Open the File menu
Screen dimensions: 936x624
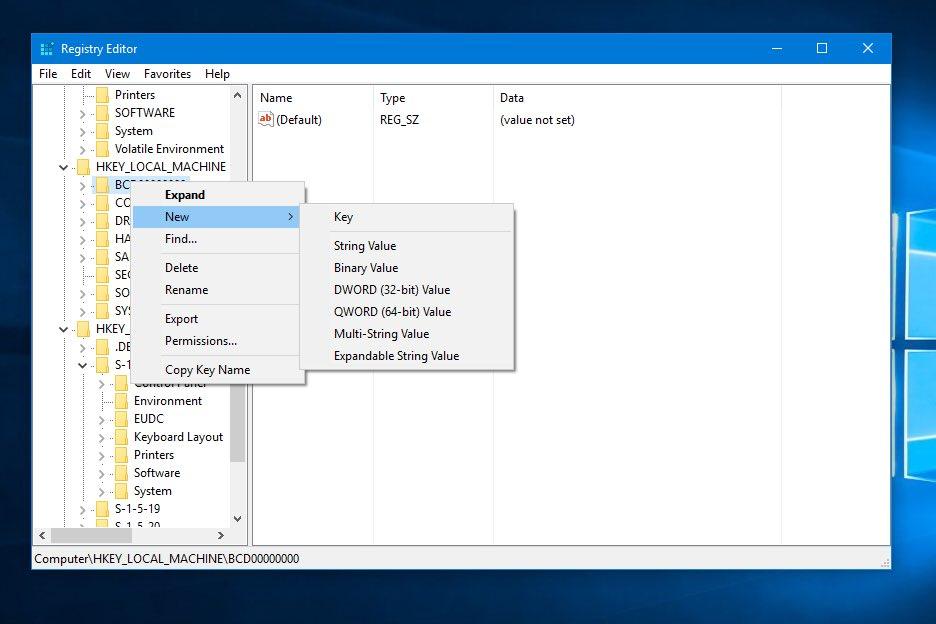coord(48,74)
